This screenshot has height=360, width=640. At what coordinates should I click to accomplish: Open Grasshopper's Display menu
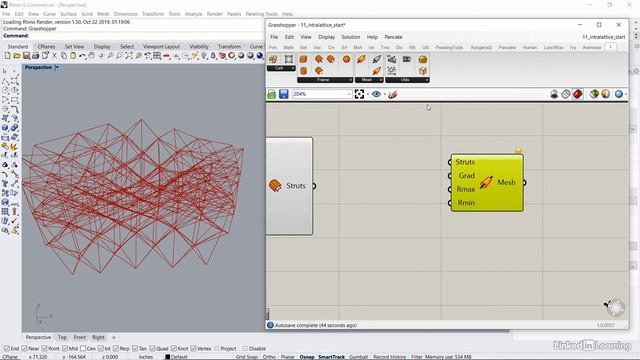coord(327,37)
